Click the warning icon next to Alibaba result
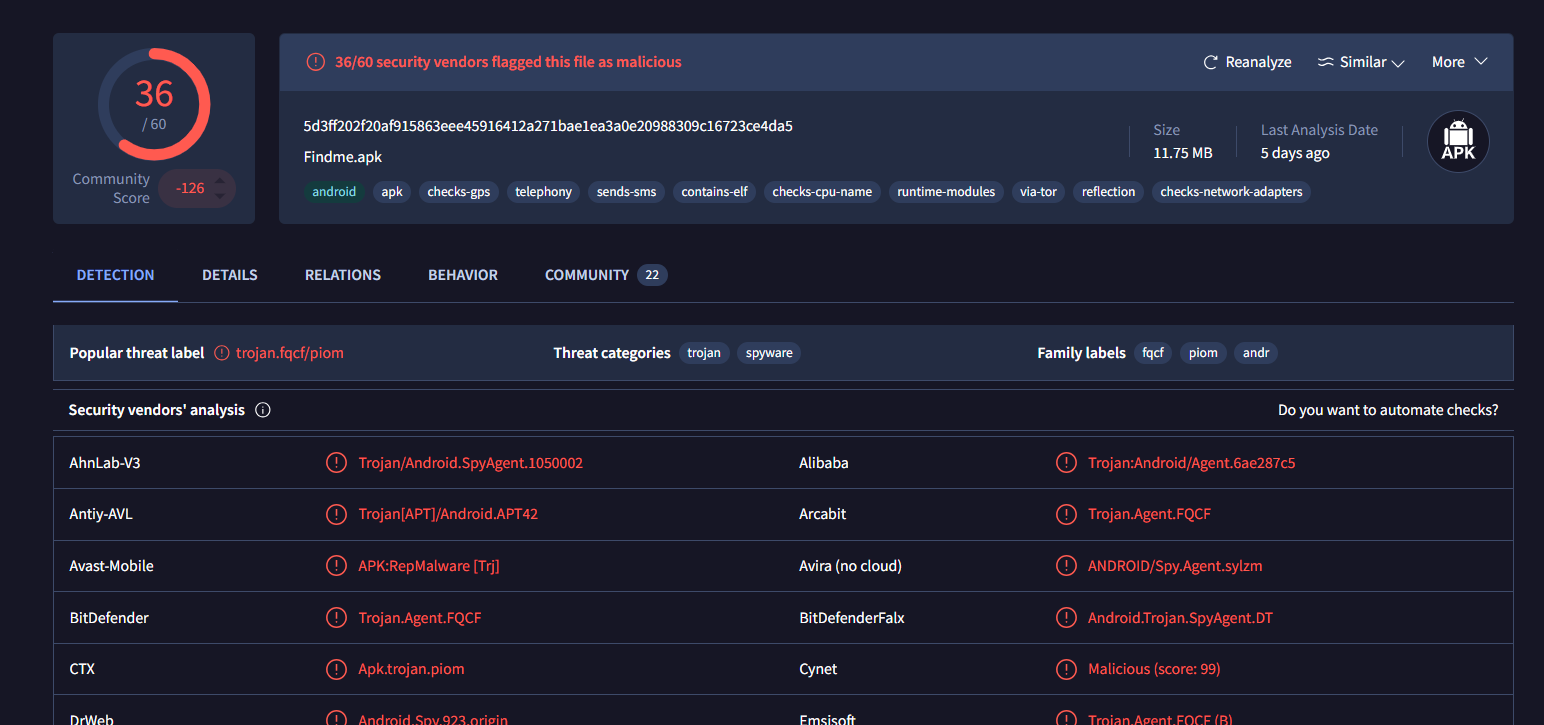Image resolution: width=1544 pixels, height=725 pixels. pyautogui.click(x=1066, y=463)
